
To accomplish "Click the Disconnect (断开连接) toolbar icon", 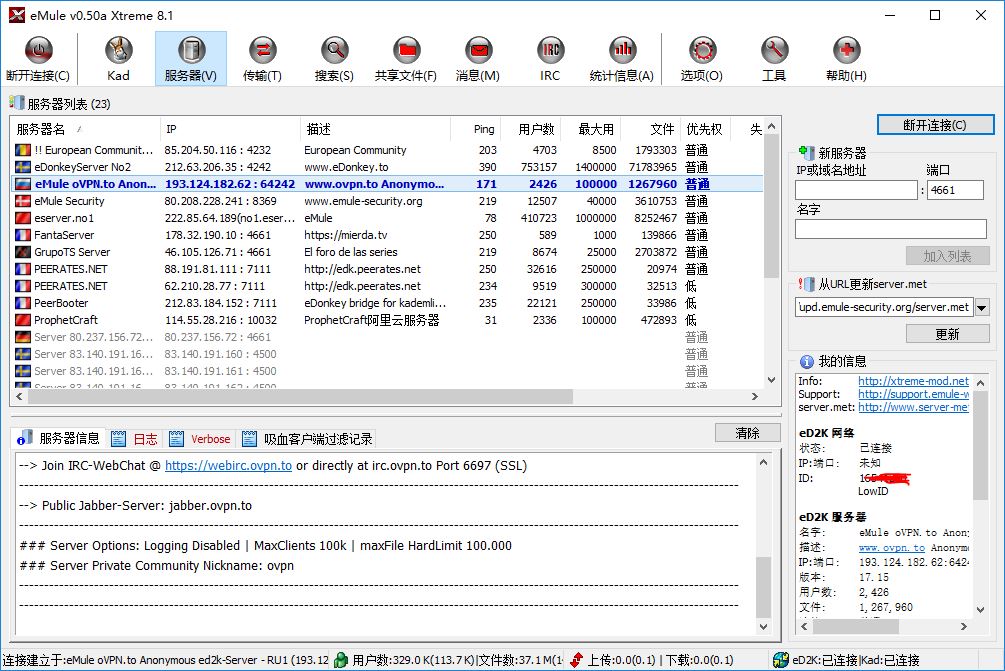I will point(38,59).
